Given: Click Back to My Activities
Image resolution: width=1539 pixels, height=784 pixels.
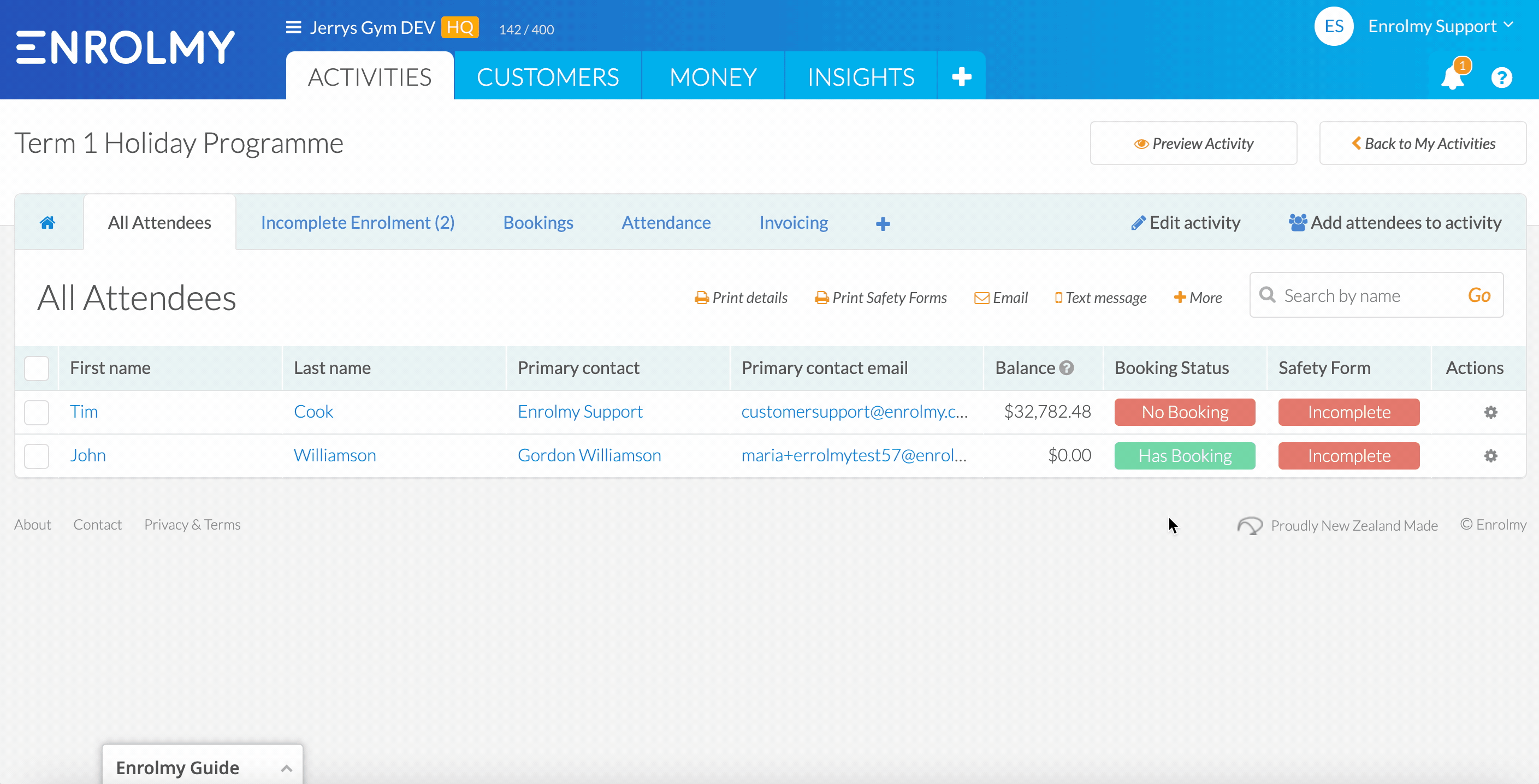Looking at the screenshot, I should [1423, 143].
